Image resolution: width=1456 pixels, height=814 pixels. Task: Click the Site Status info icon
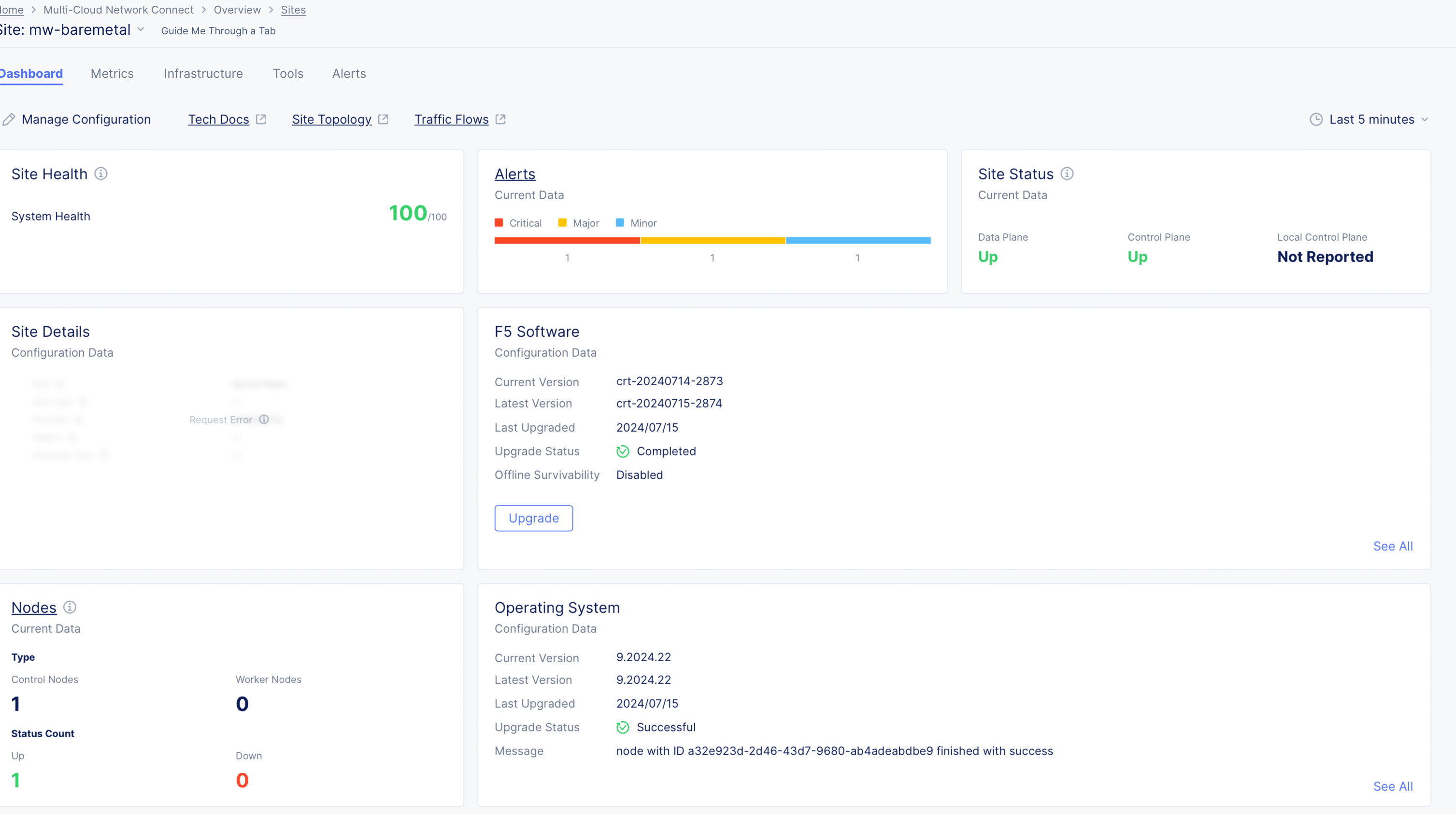pos(1067,174)
